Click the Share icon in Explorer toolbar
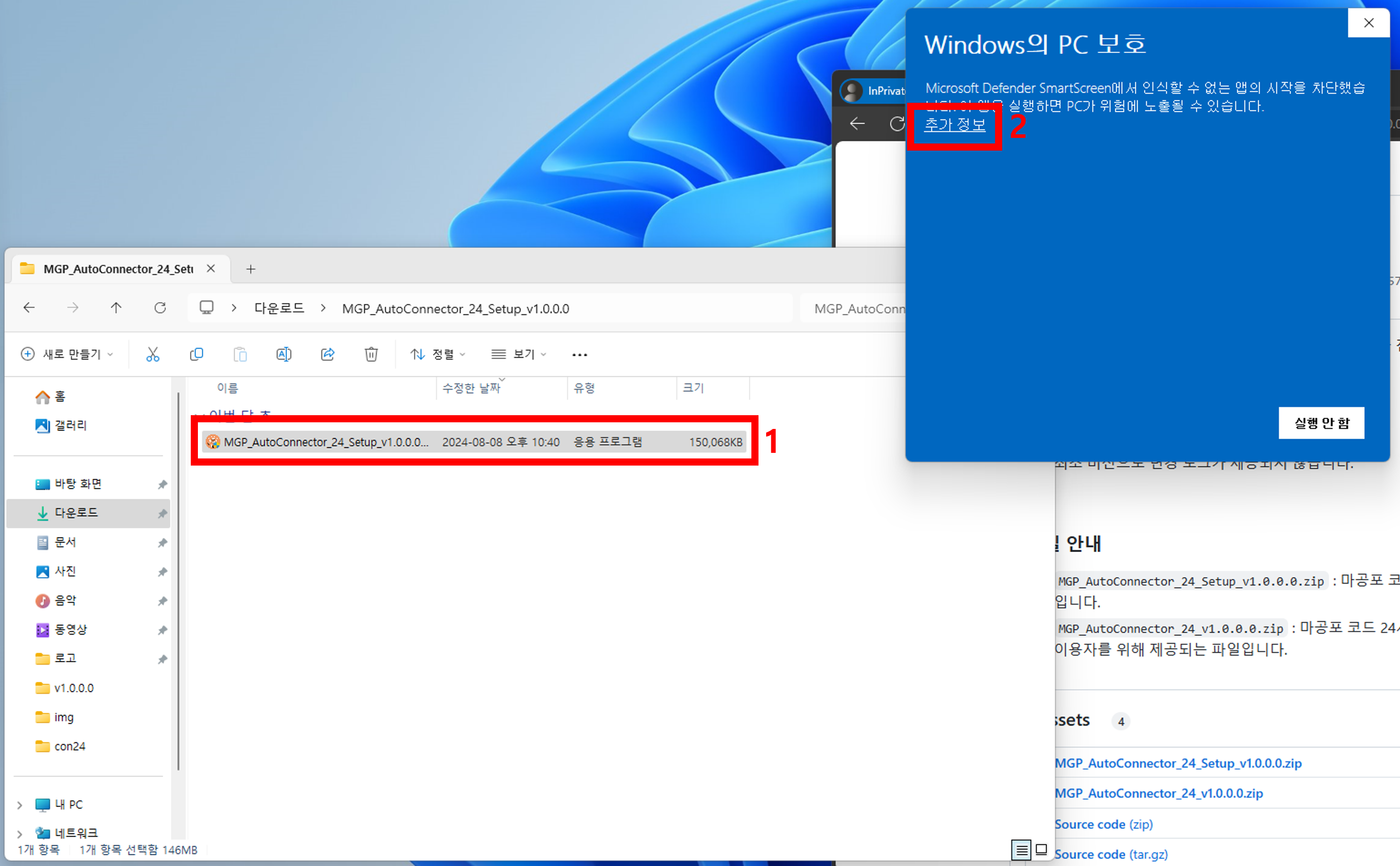The height and width of the screenshot is (866, 1400). coord(328,355)
